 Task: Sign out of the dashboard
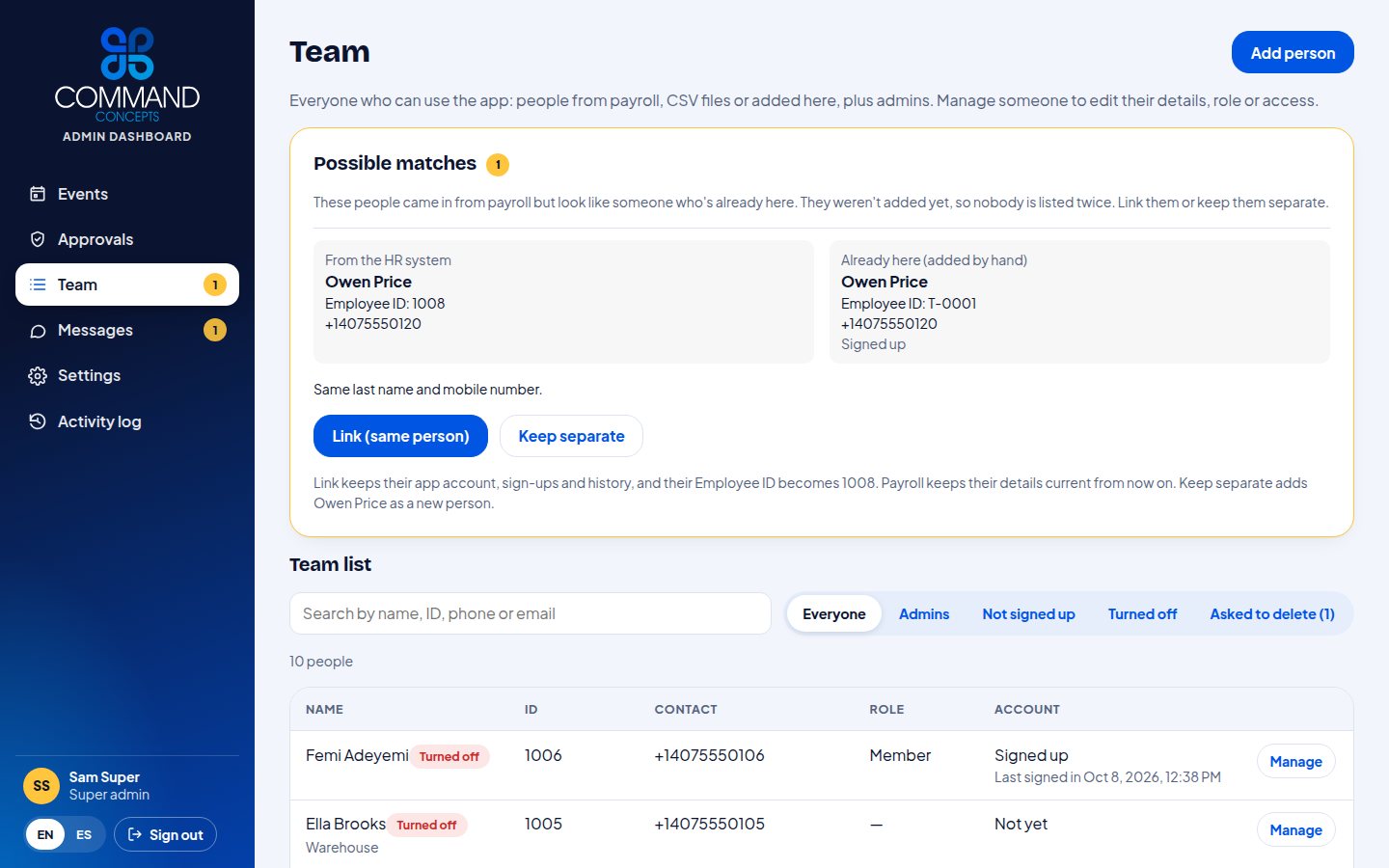pyautogui.click(x=165, y=835)
